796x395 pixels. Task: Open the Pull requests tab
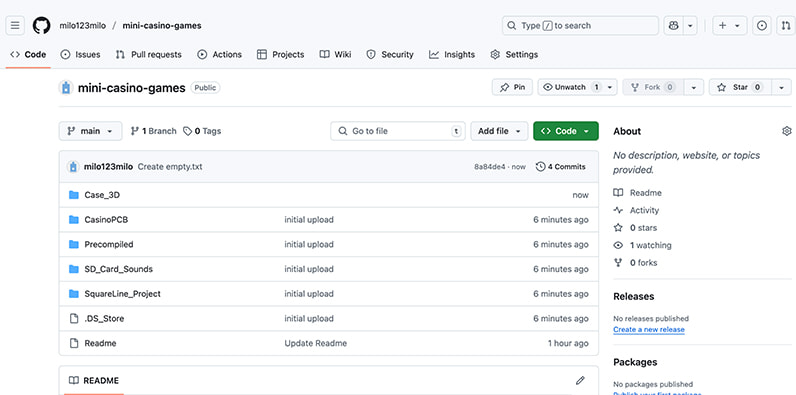click(x=148, y=54)
